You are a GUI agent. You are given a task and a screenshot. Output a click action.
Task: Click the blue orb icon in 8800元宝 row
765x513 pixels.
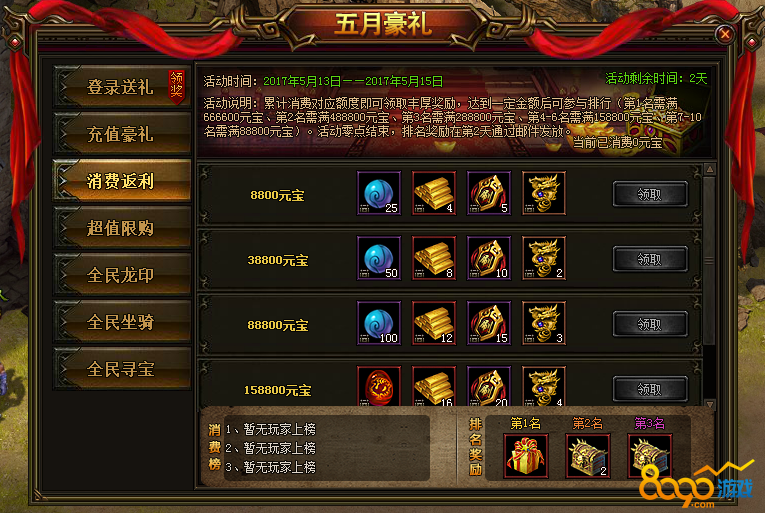point(379,193)
